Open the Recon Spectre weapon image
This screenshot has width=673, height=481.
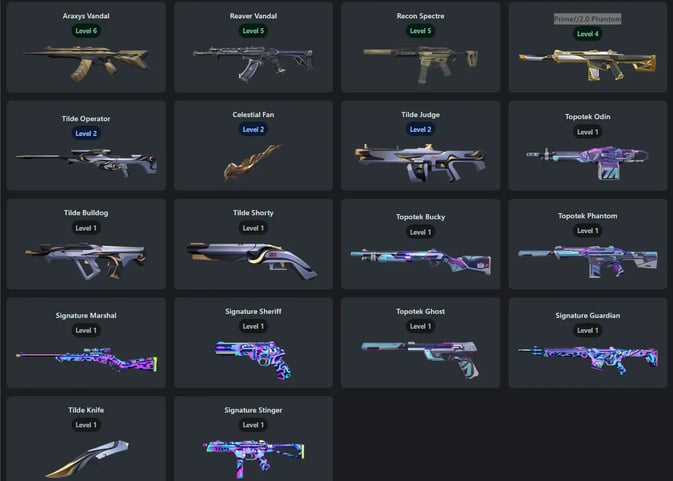pos(420,64)
